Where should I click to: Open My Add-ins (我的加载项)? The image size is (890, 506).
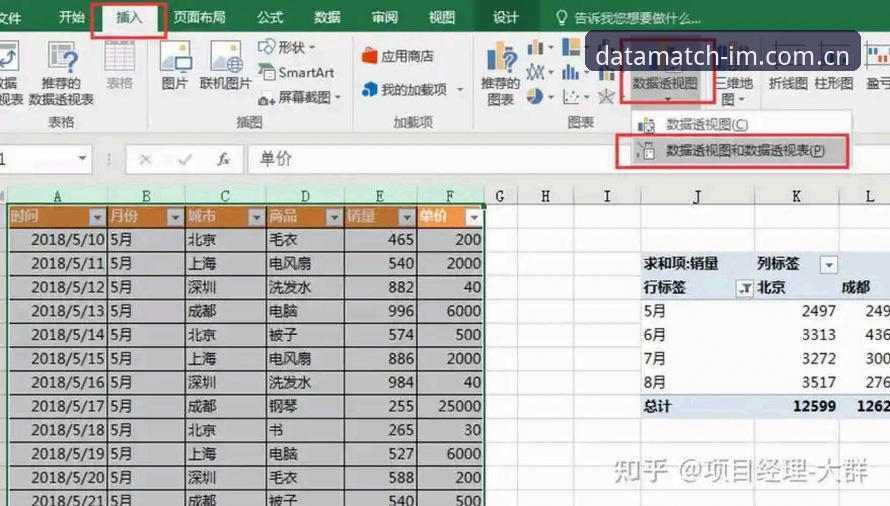[x=405, y=90]
